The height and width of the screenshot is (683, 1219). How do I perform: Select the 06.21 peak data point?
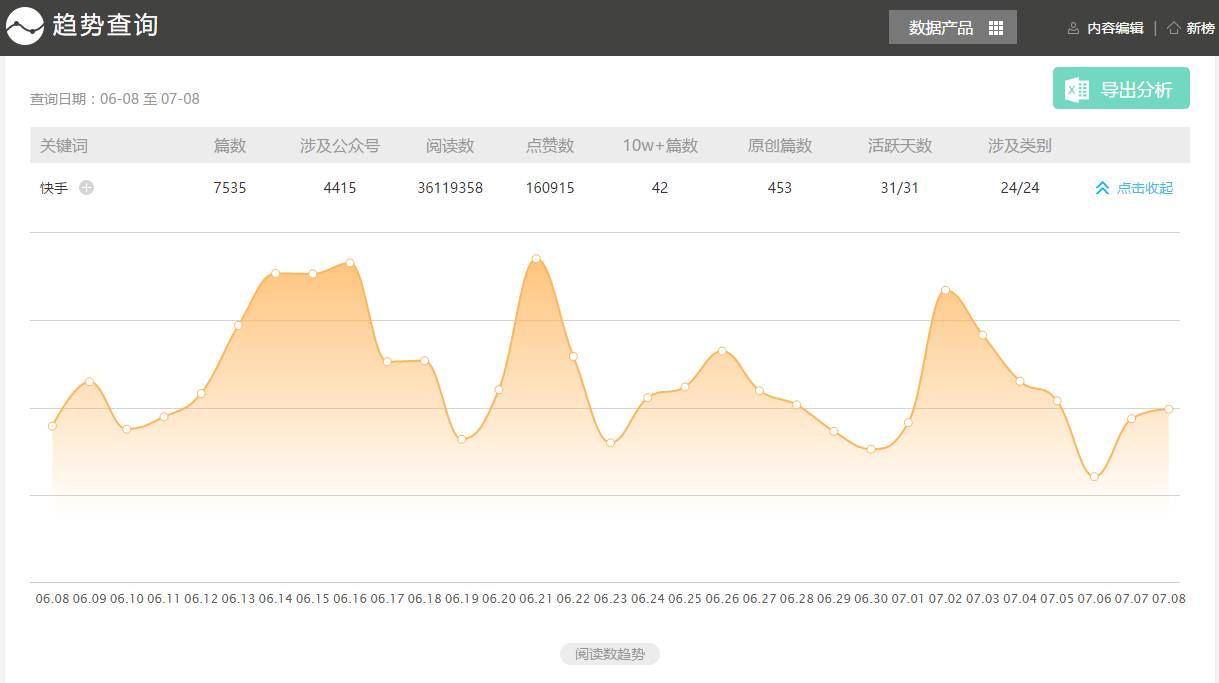[x=536, y=259]
